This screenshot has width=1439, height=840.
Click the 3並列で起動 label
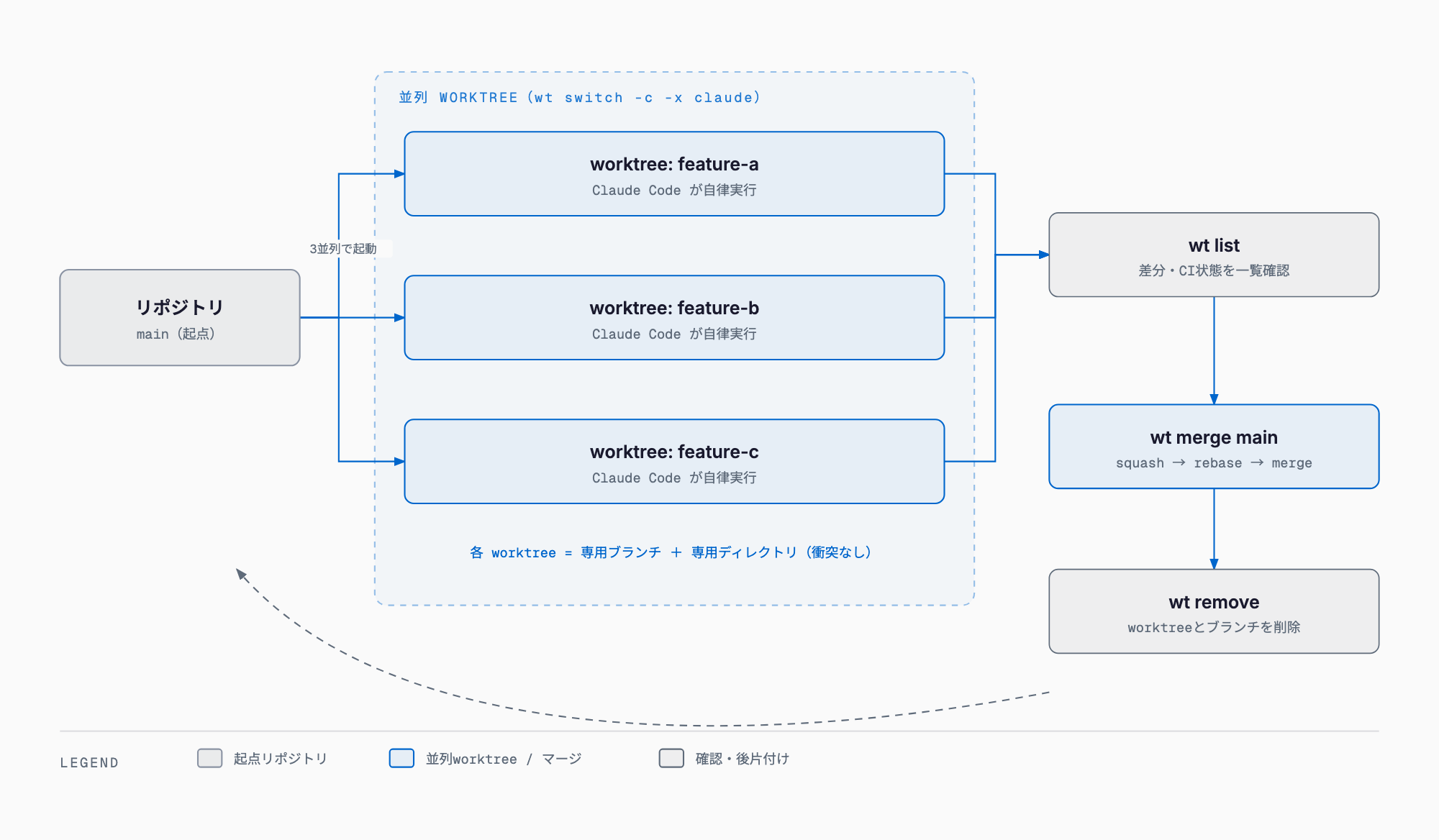pos(343,249)
